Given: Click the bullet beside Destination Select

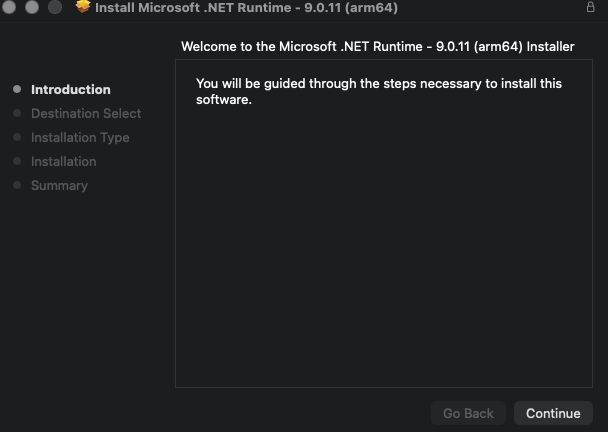Looking at the screenshot, I should point(17,113).
